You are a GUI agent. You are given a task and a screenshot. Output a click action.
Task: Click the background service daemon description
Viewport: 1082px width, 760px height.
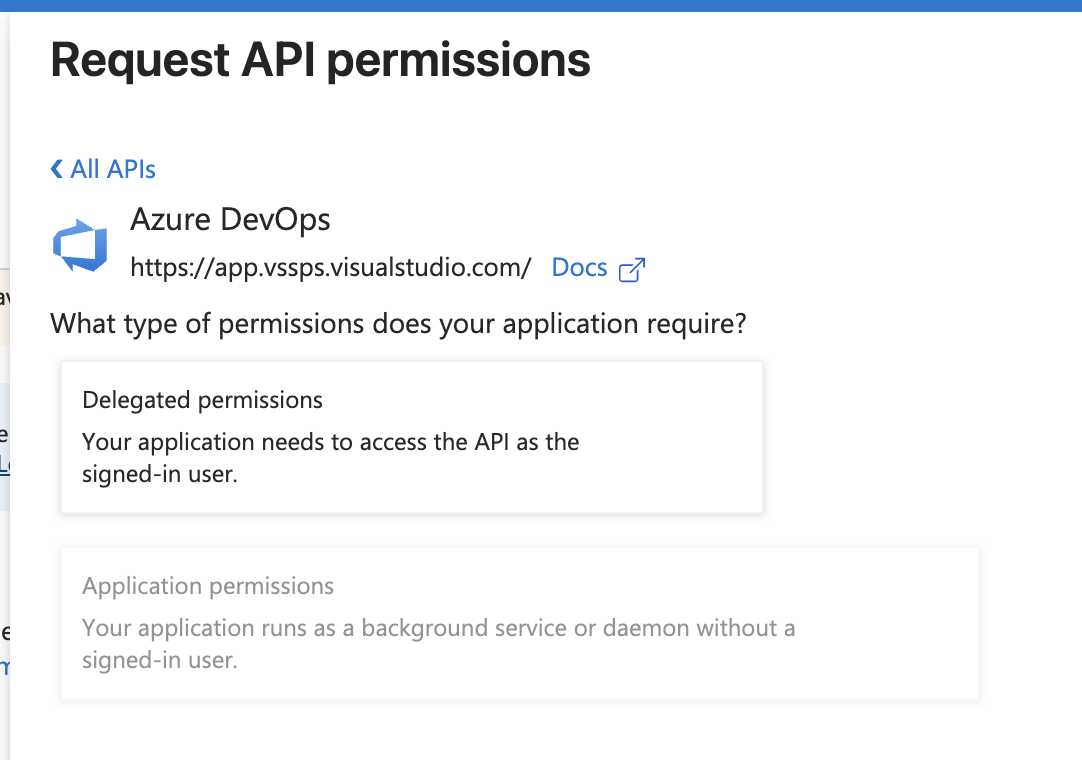[x=438, y=644]
